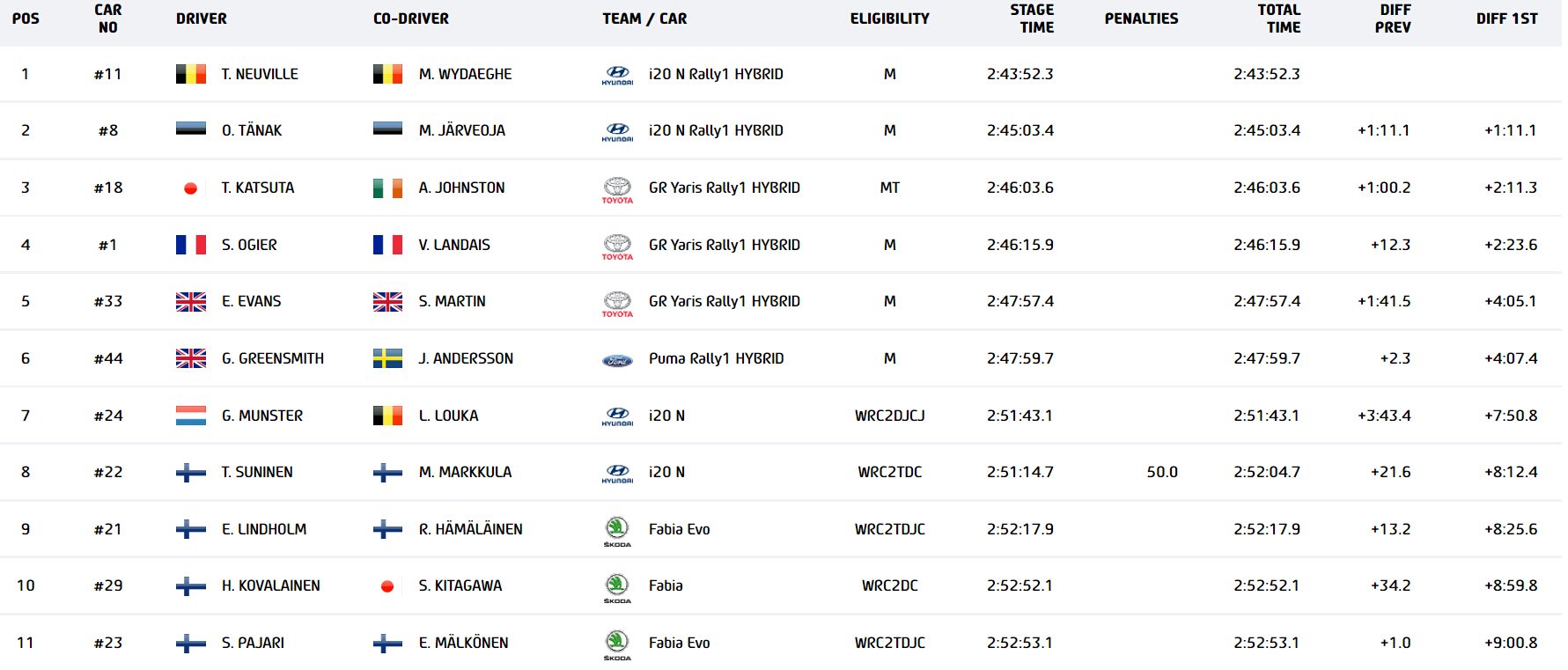Click the French flag beside S. Ogier
Viewport: 1568px width, 670px height.
[191, 245]
